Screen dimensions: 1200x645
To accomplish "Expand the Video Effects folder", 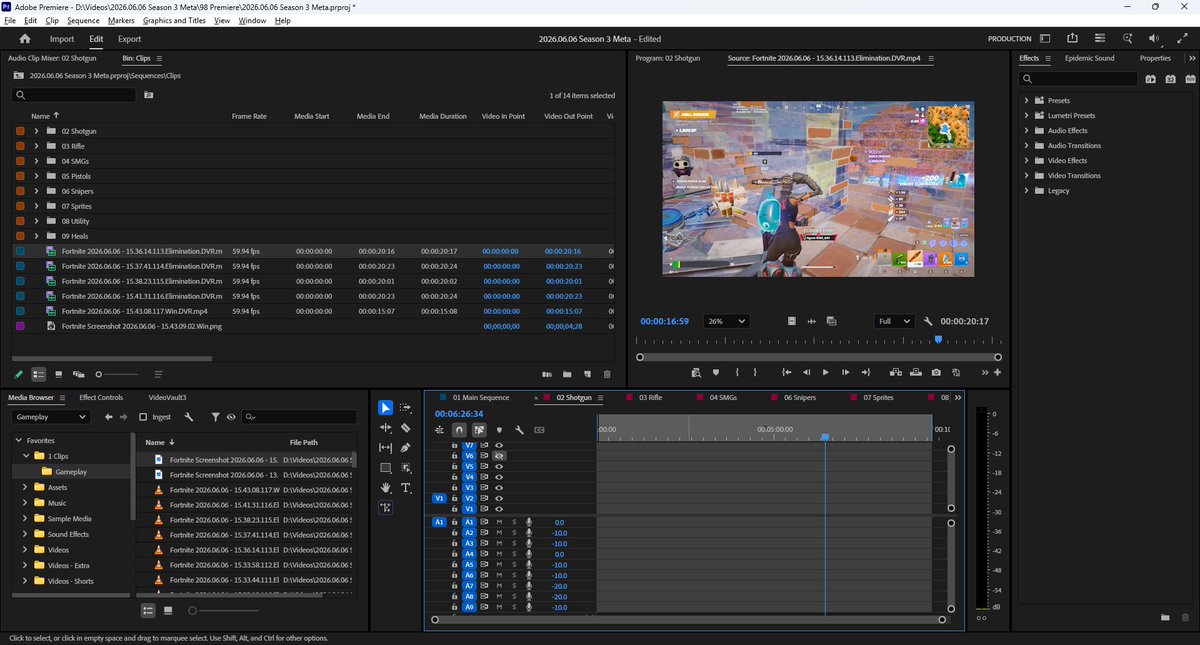I will click(x=1027, y=161).
